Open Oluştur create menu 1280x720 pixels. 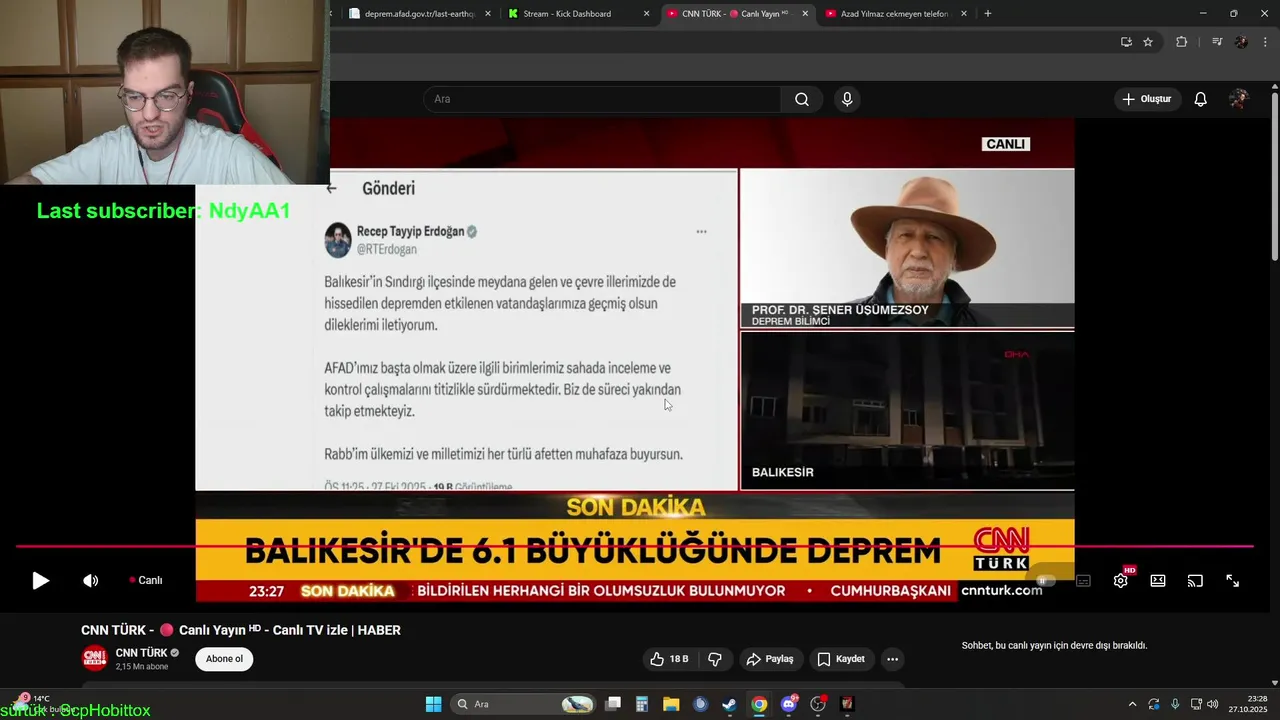pos(1146,99)
